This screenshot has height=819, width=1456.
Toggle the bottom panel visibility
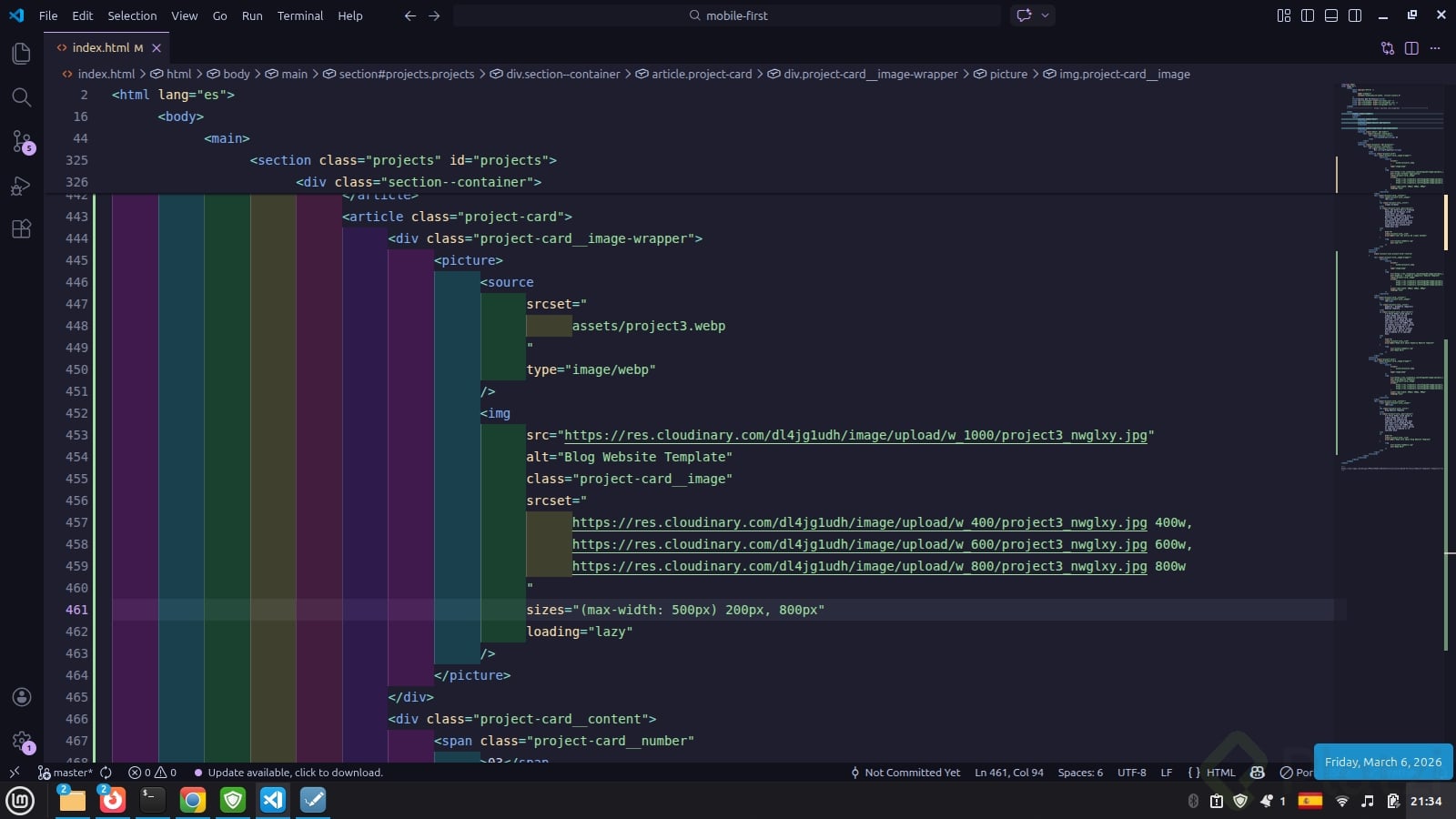[x=1330, y=15]
